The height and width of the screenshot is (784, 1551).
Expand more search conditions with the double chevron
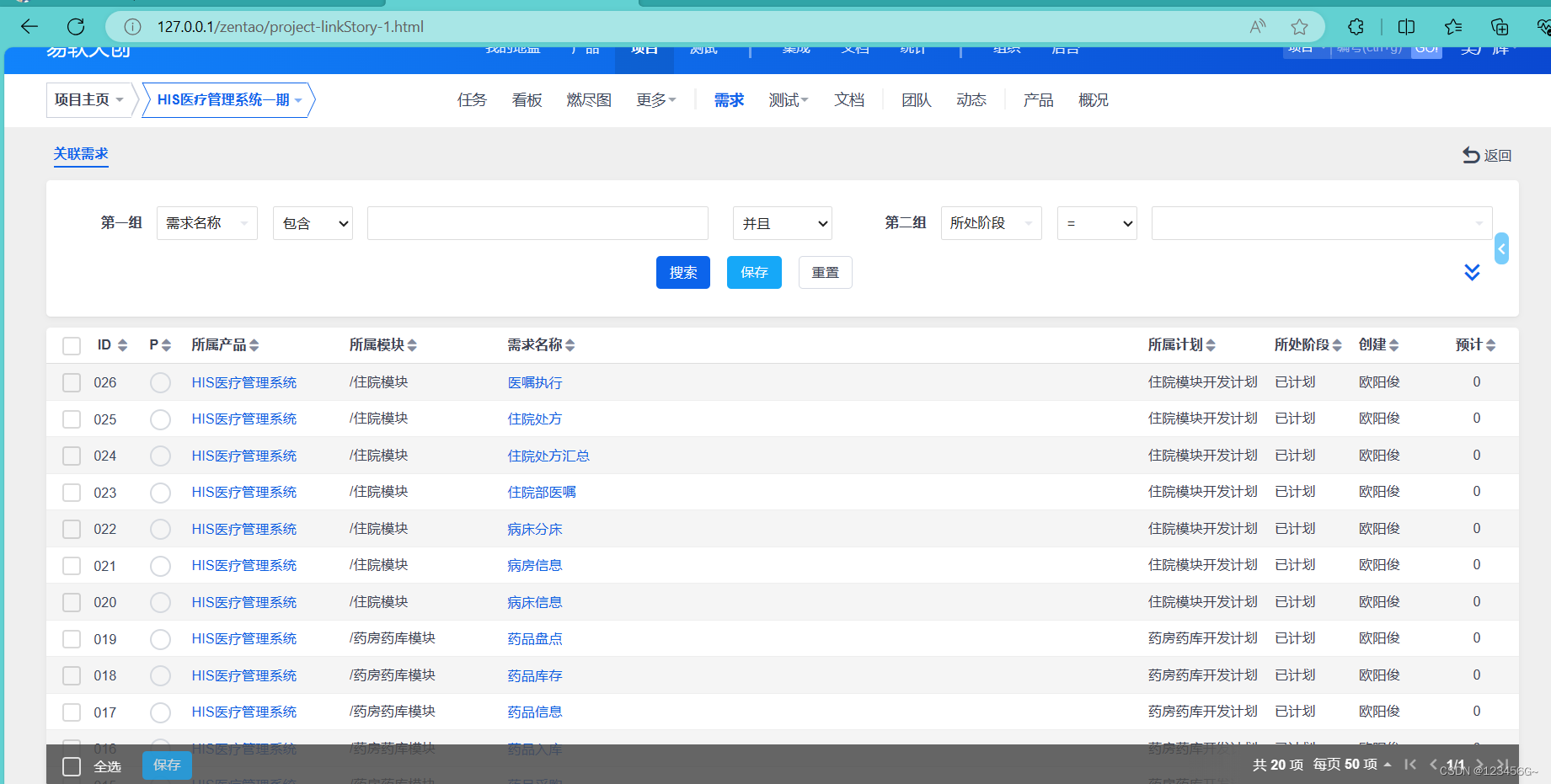[1472, 272]
